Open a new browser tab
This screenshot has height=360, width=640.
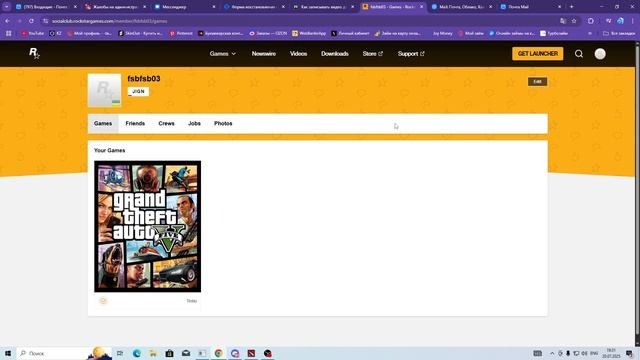coord(571,7)
